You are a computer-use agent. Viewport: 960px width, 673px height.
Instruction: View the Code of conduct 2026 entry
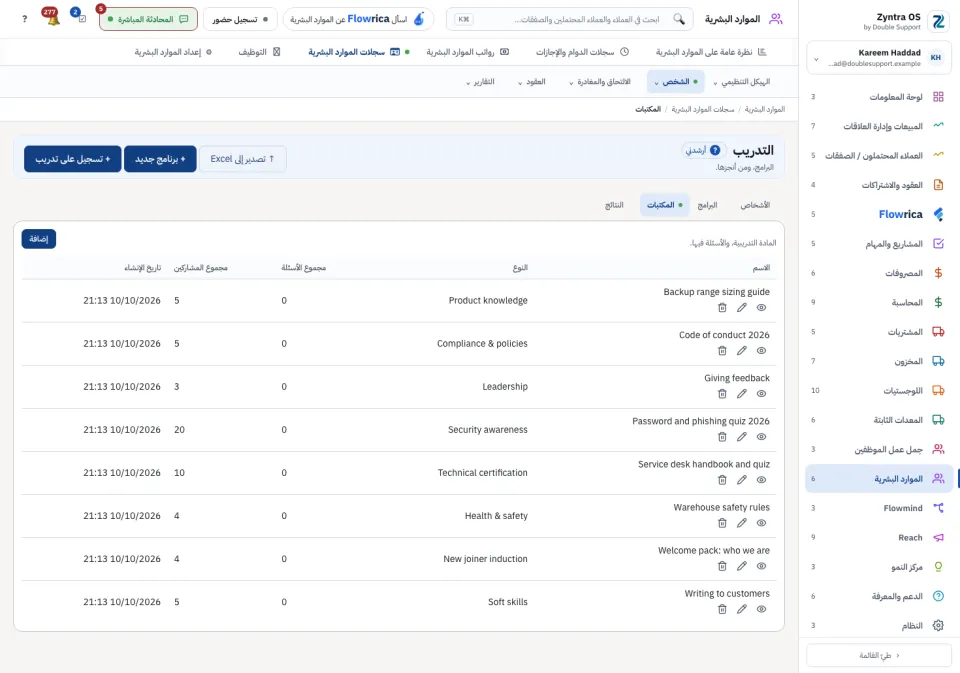[762, 350]
